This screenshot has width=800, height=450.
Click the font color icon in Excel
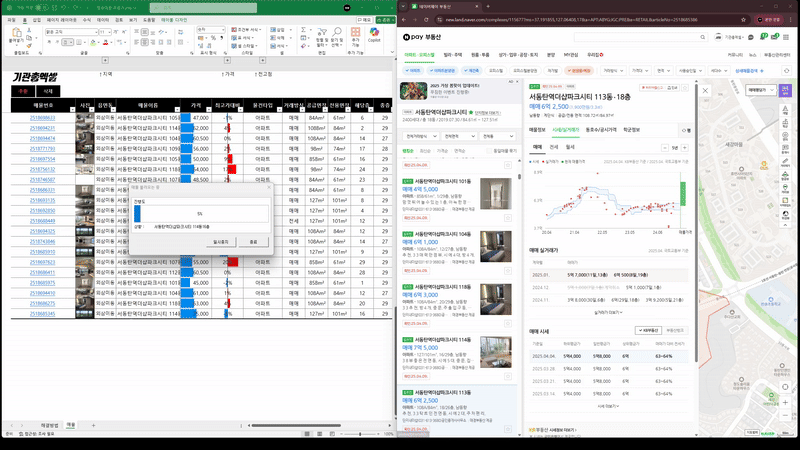(105, 42)
